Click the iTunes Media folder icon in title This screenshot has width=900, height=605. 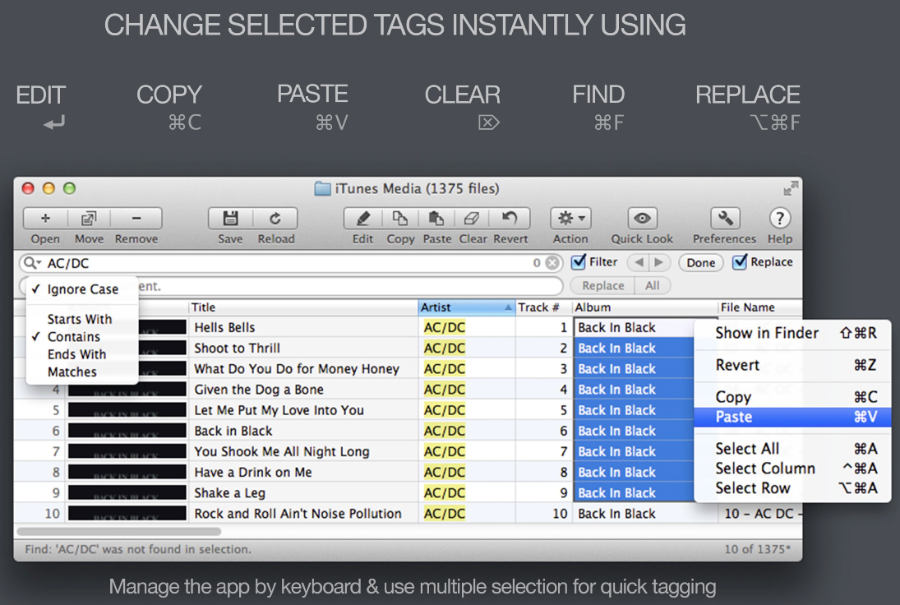(322, 188)
